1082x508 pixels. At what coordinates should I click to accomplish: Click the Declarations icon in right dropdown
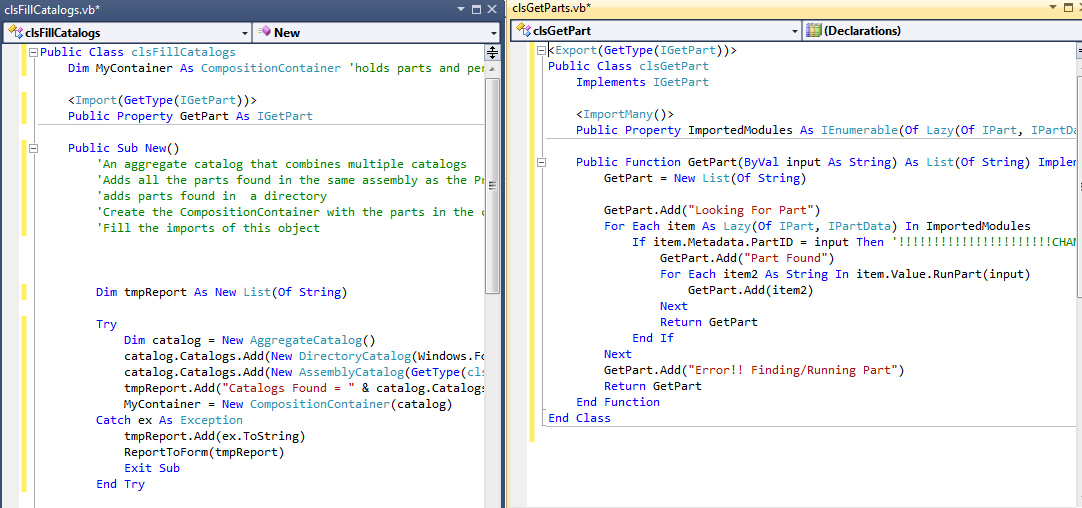coord(814,30)
